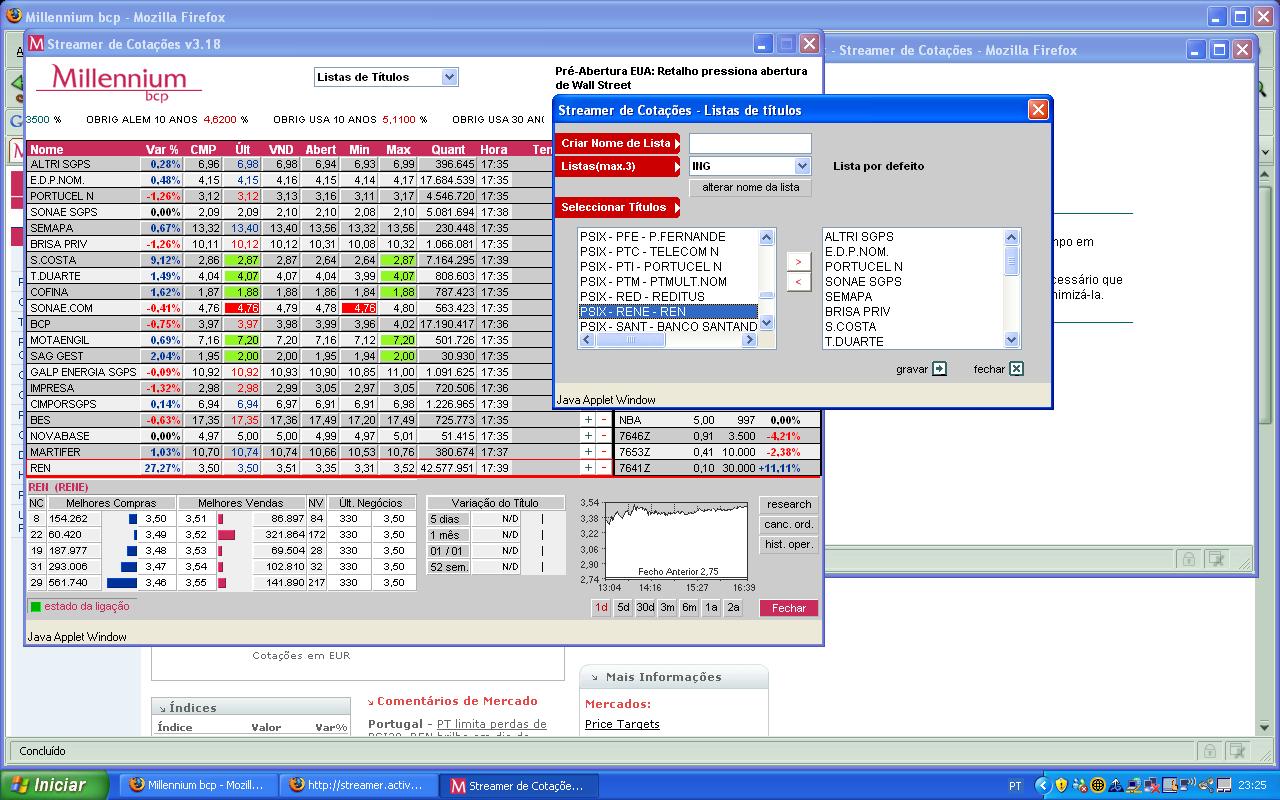Click the plus button beside the 7641Z row
This screenshot has height=800, width=1280.
[588, 468]
